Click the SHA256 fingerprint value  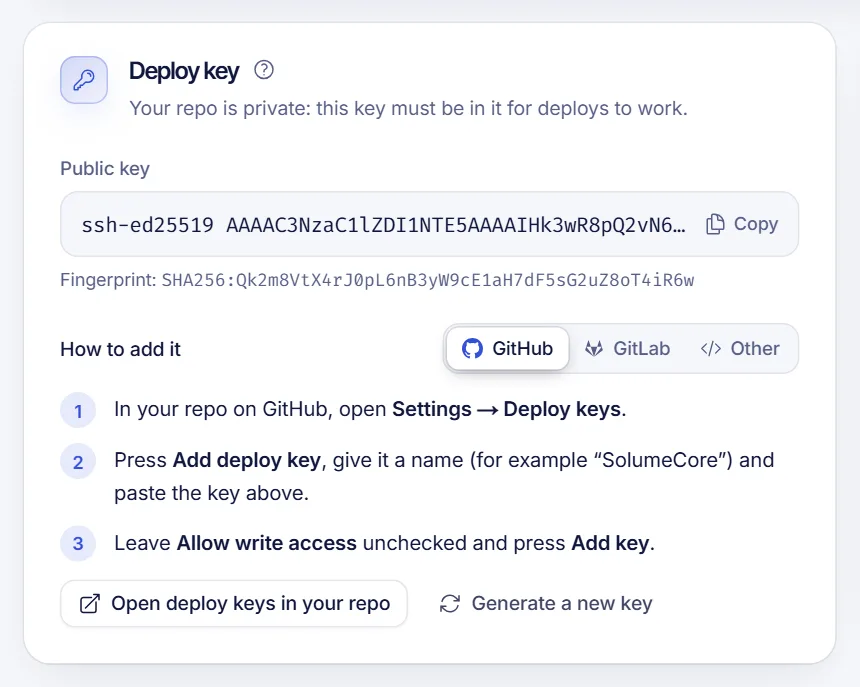pyautogui.click(x=428, y=280)
